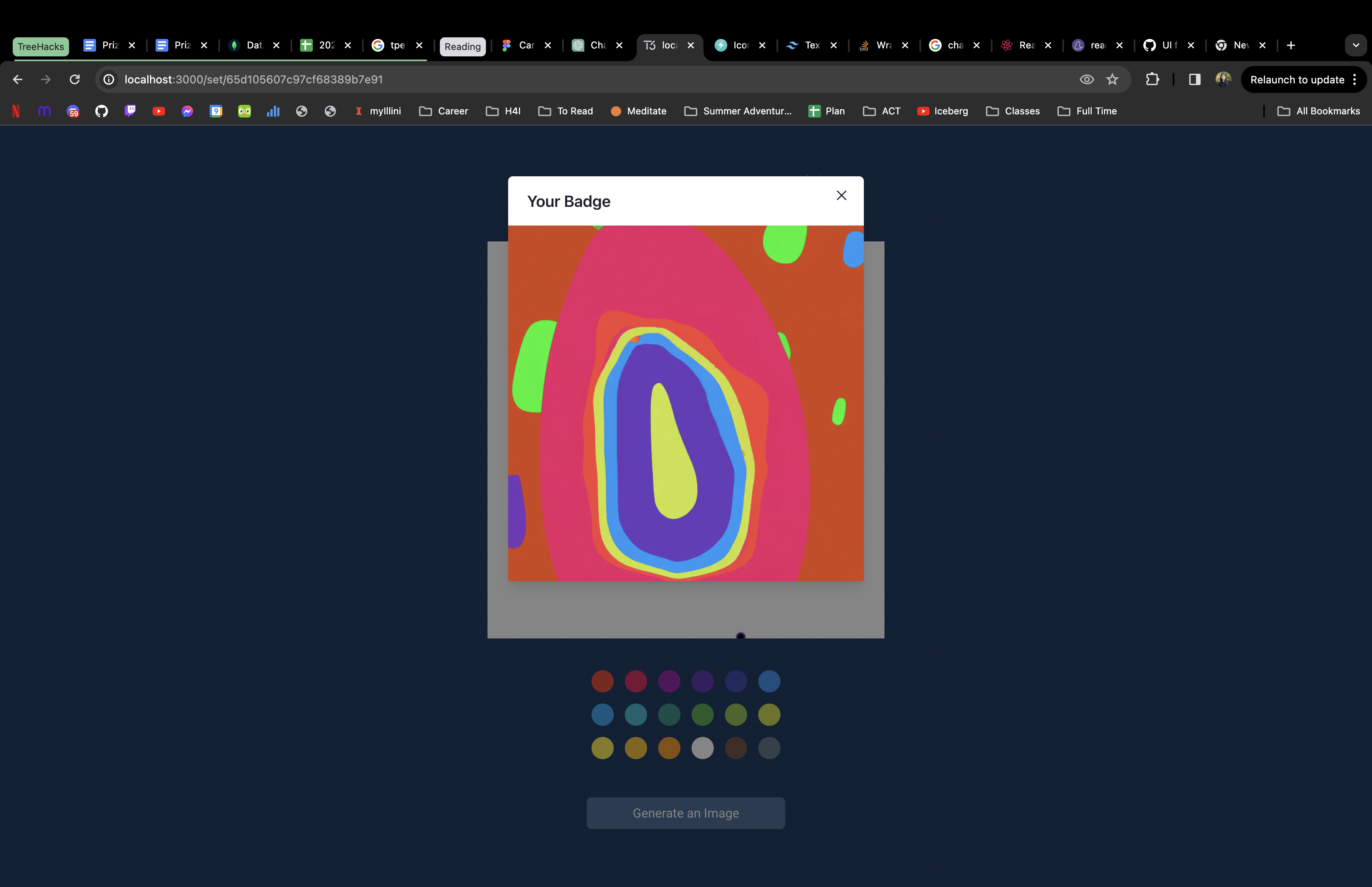Screen dimensions: 1372x887
Task: Toggle the browser side panel
Action: click(x=1194, y=79)
